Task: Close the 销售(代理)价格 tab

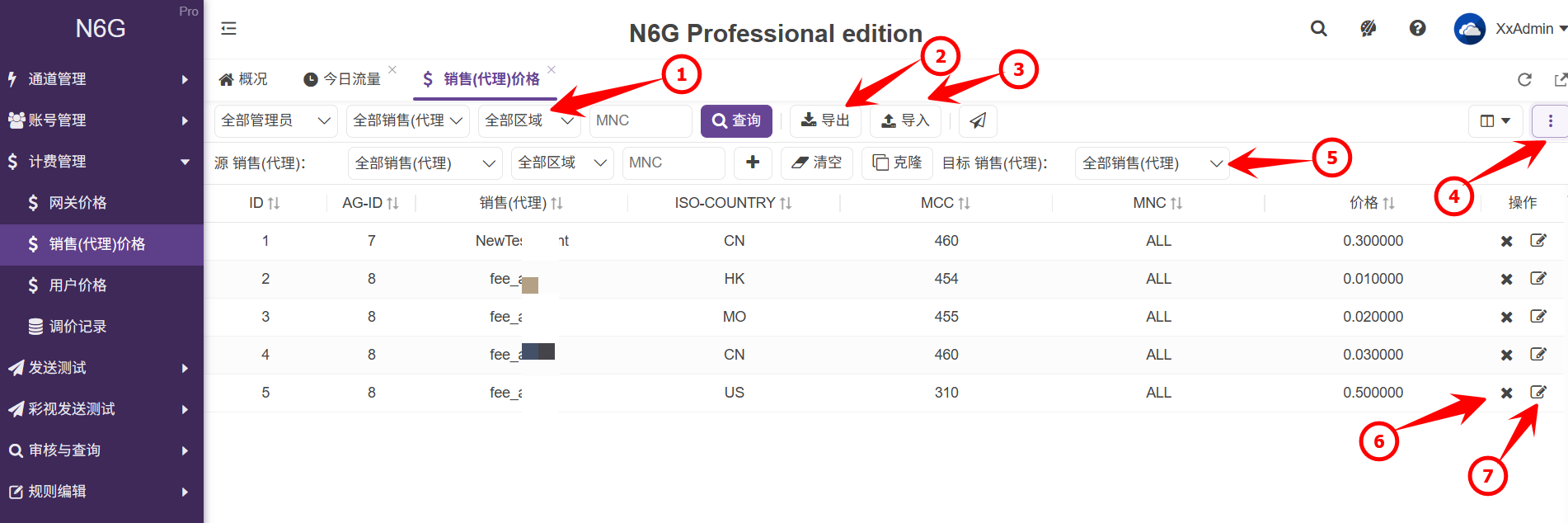Action: pyautogui.click(x=552, y=69)
